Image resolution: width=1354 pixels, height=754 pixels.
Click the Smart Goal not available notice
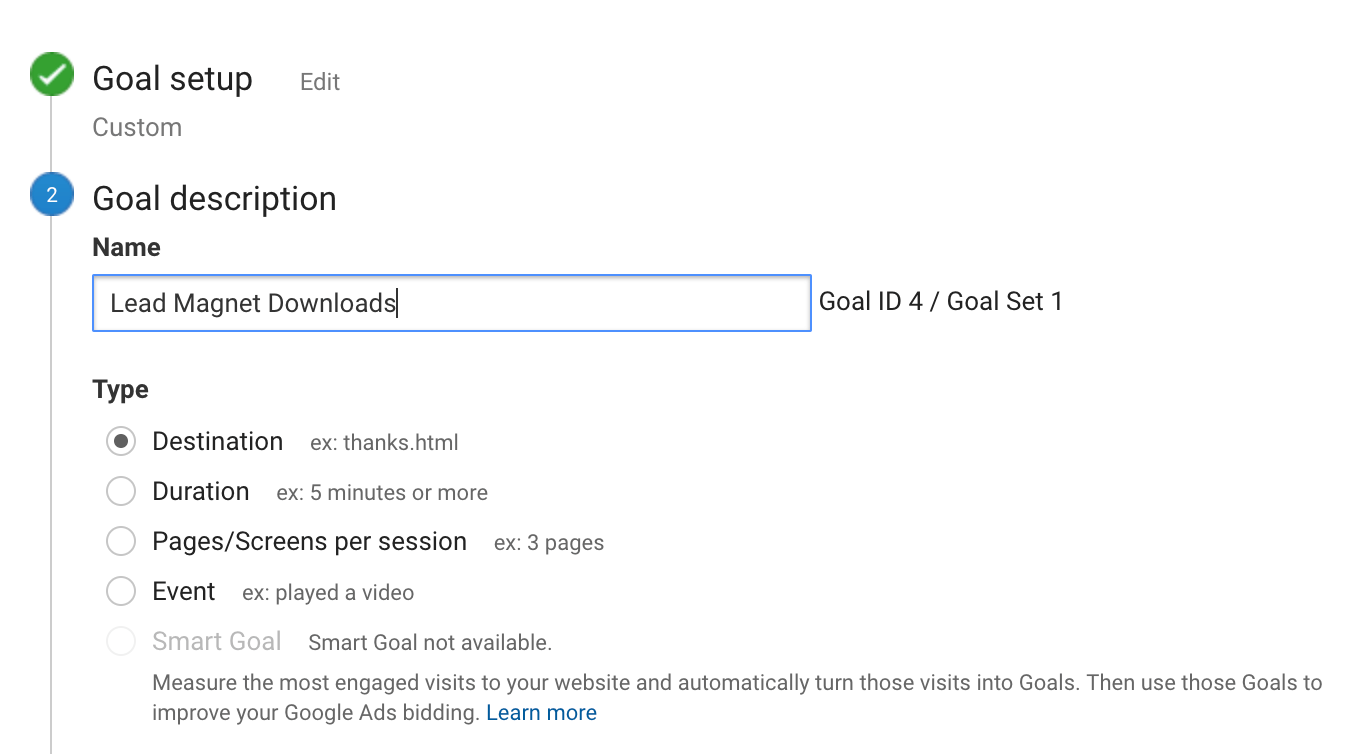click(430, 643)
